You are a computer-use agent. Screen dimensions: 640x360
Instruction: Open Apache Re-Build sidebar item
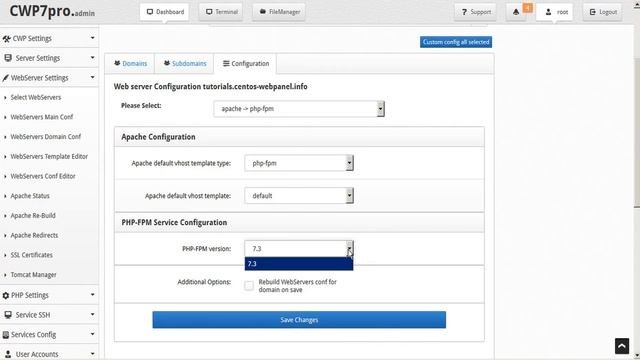33,216
